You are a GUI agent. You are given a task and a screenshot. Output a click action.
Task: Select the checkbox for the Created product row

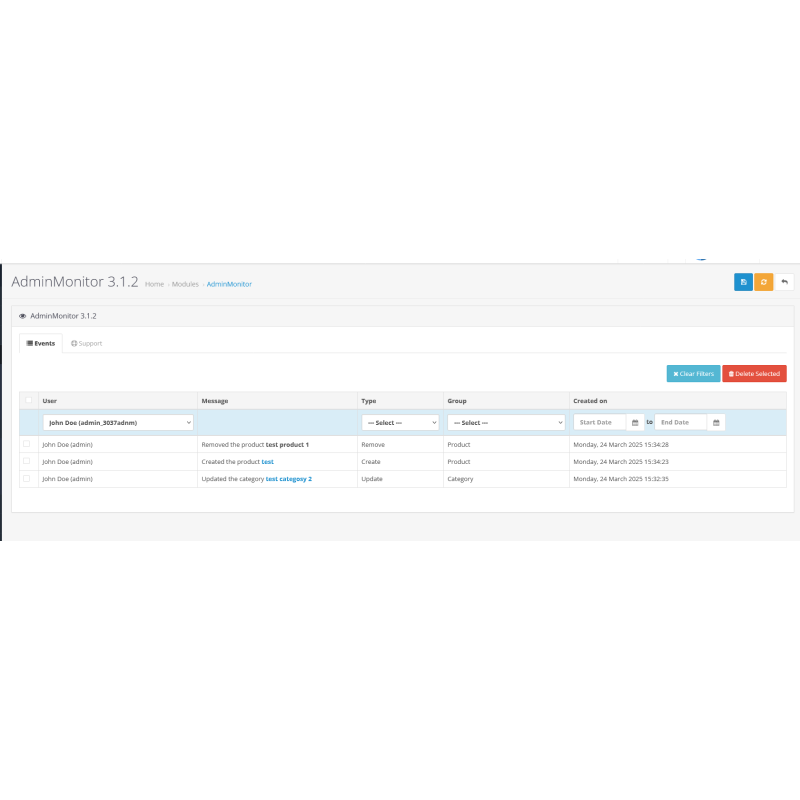point(27,461)
